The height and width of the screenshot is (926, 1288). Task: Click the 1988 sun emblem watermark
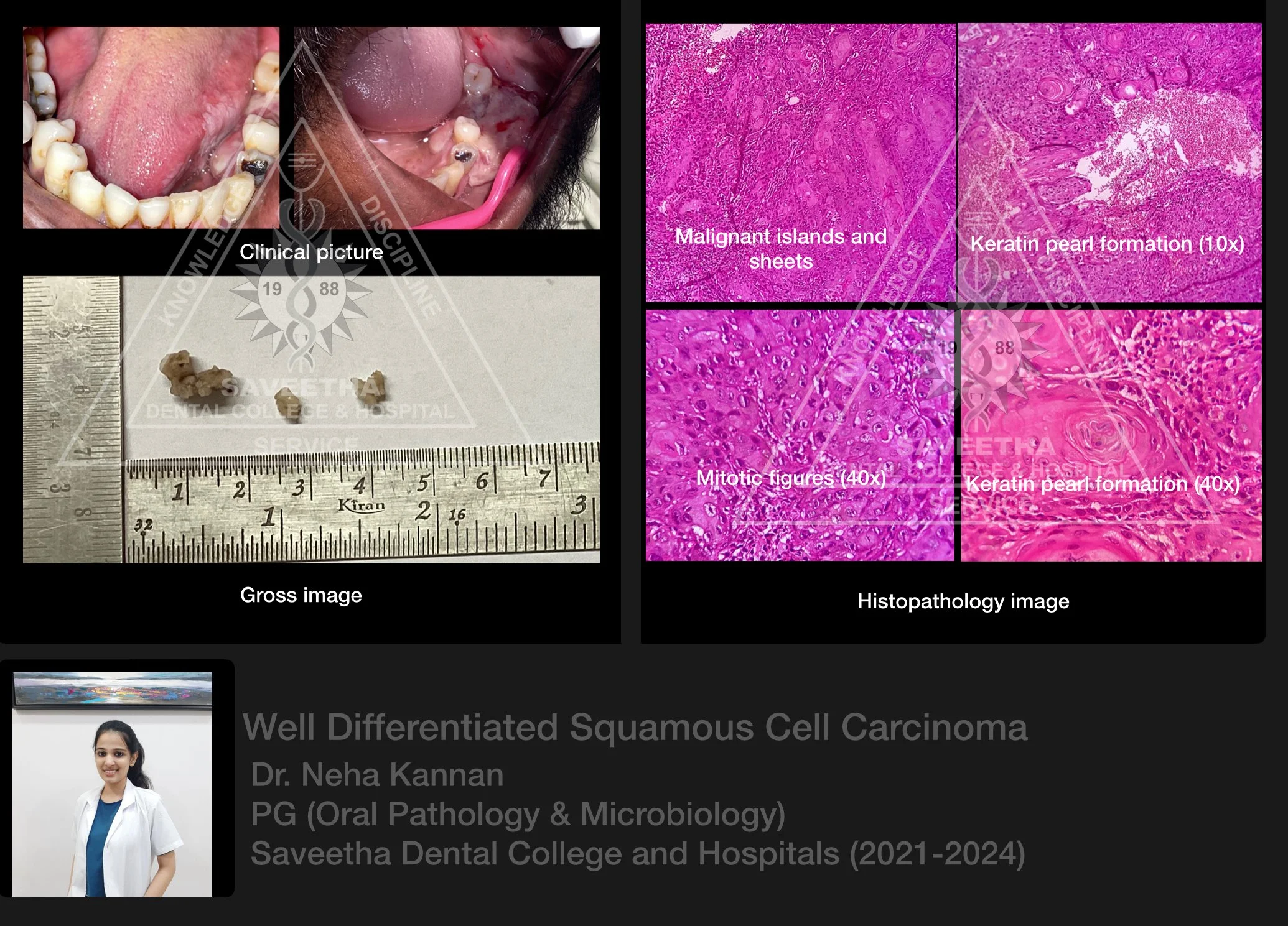tap(301, 297)
